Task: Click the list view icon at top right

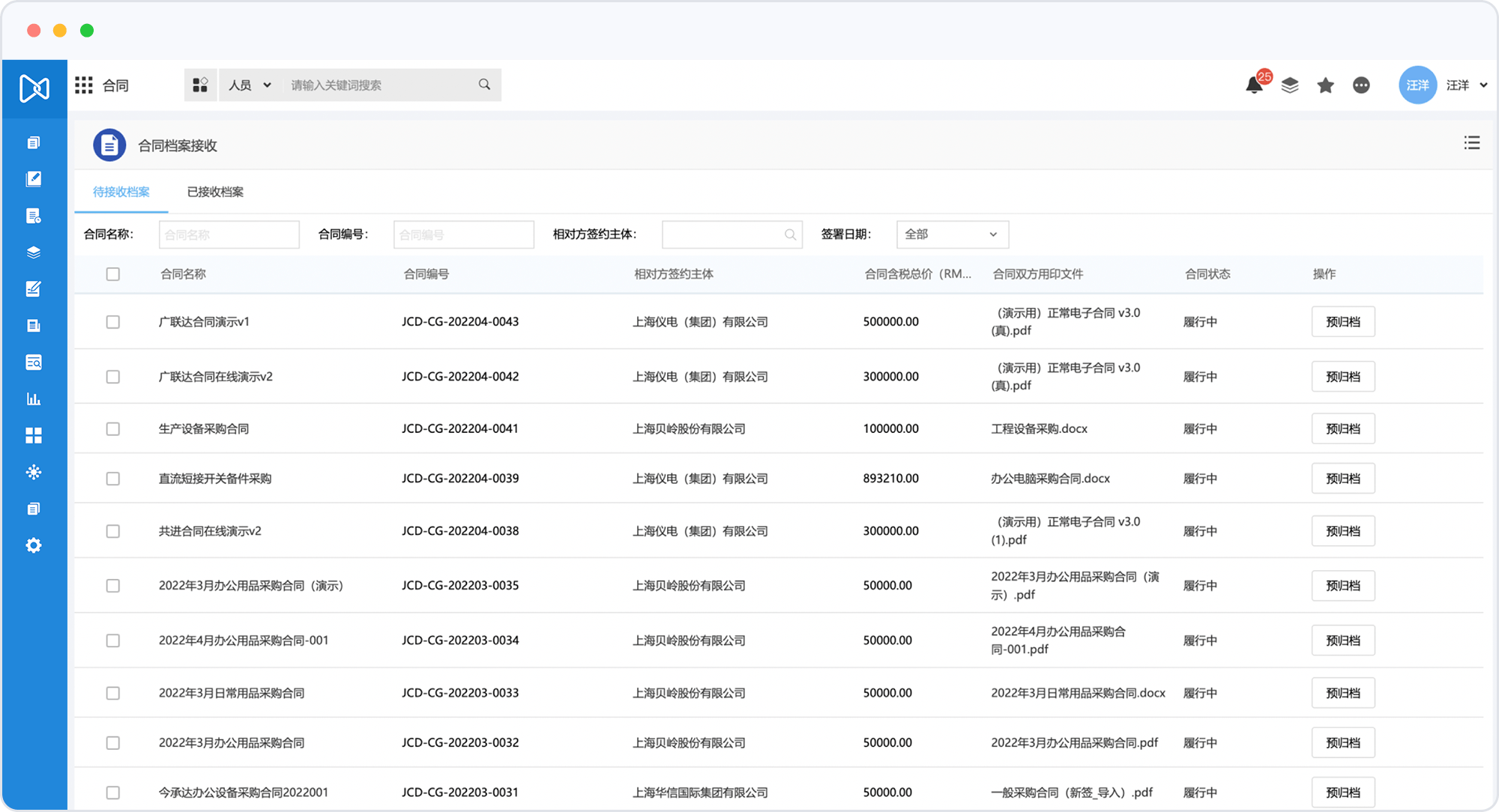Action: (x=1471, y=143)
